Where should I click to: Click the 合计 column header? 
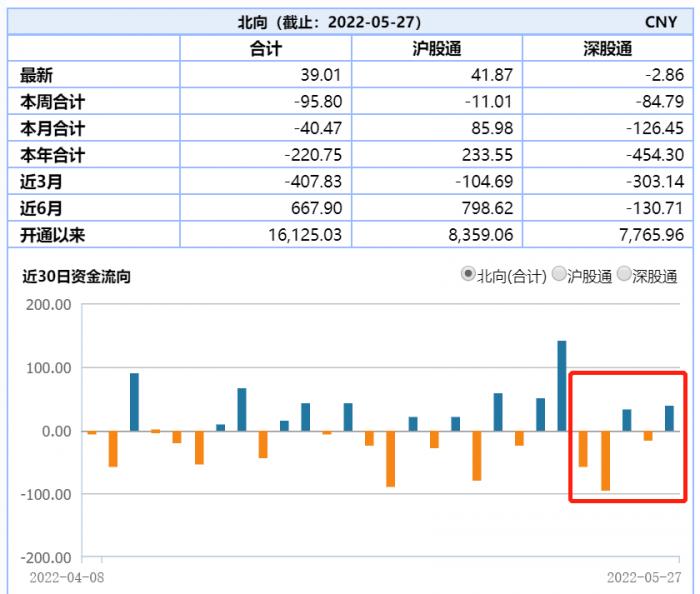click(266, 49)
